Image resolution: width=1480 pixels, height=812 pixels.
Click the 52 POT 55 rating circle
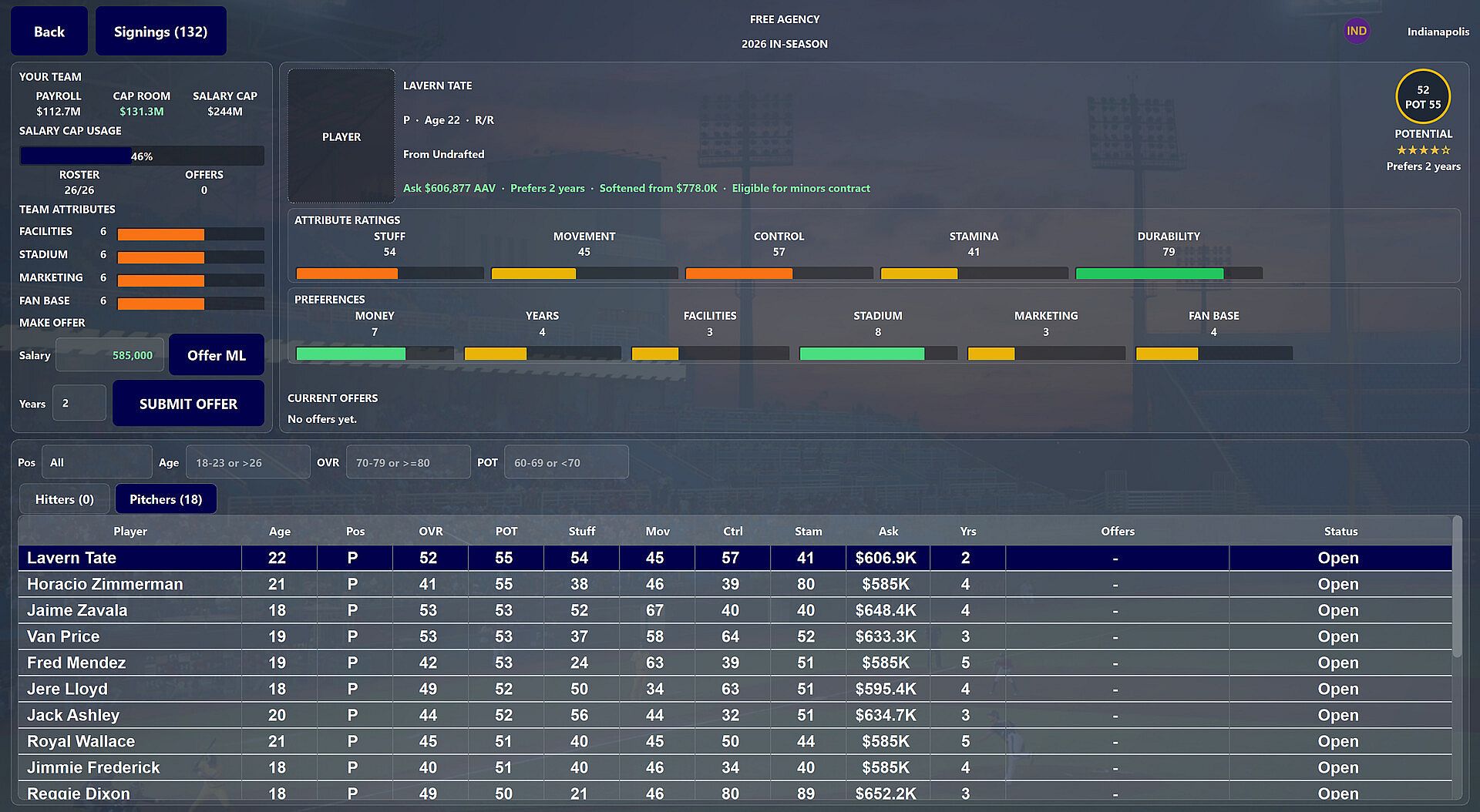pyautogui.click(x=1423, y=97)
